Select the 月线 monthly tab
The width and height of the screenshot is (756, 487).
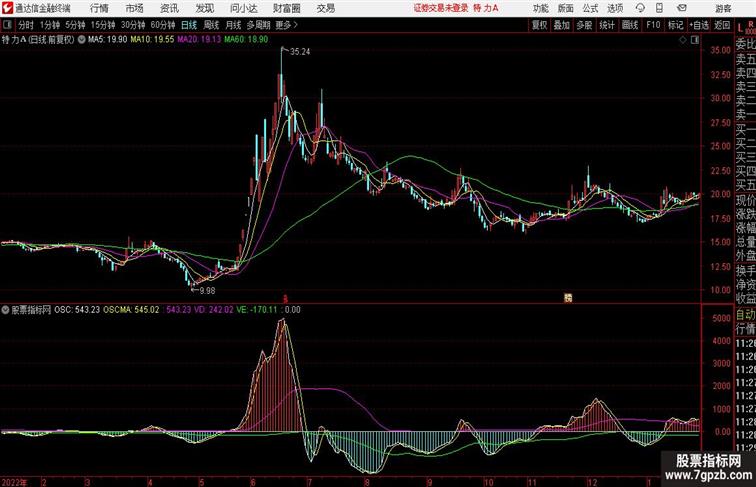click(233, 25)
